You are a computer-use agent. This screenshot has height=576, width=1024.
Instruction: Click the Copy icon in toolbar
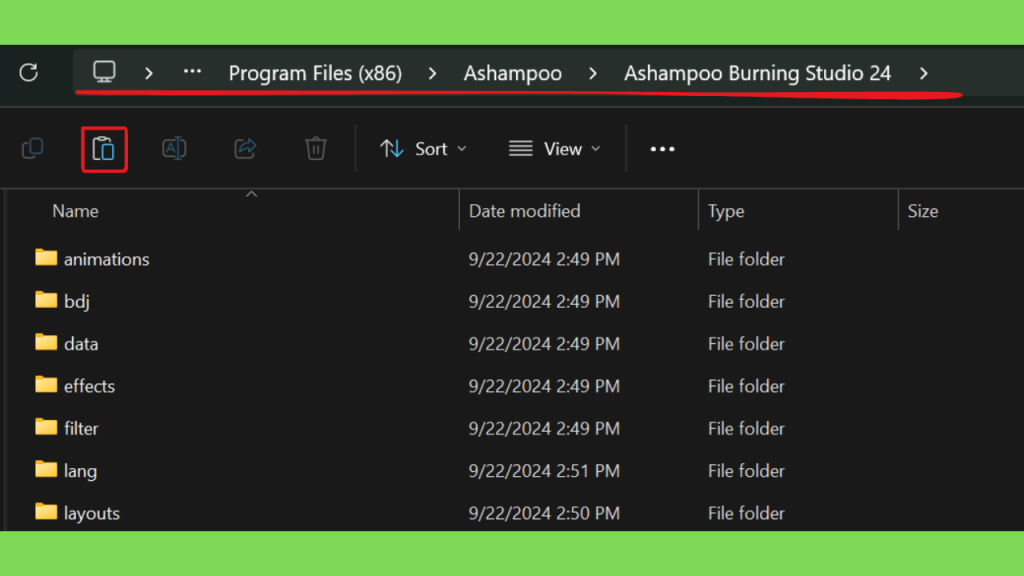[x=33, y=149]
